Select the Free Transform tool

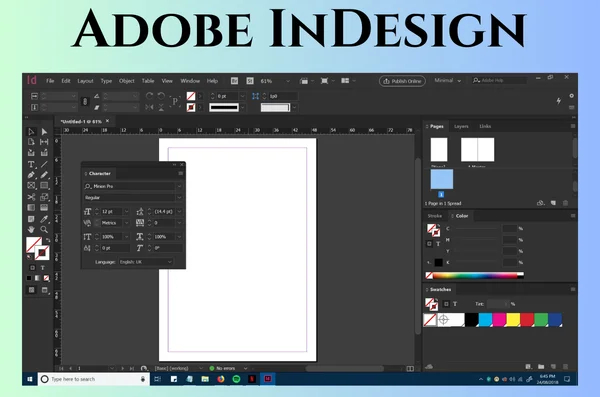click(44, 197)
